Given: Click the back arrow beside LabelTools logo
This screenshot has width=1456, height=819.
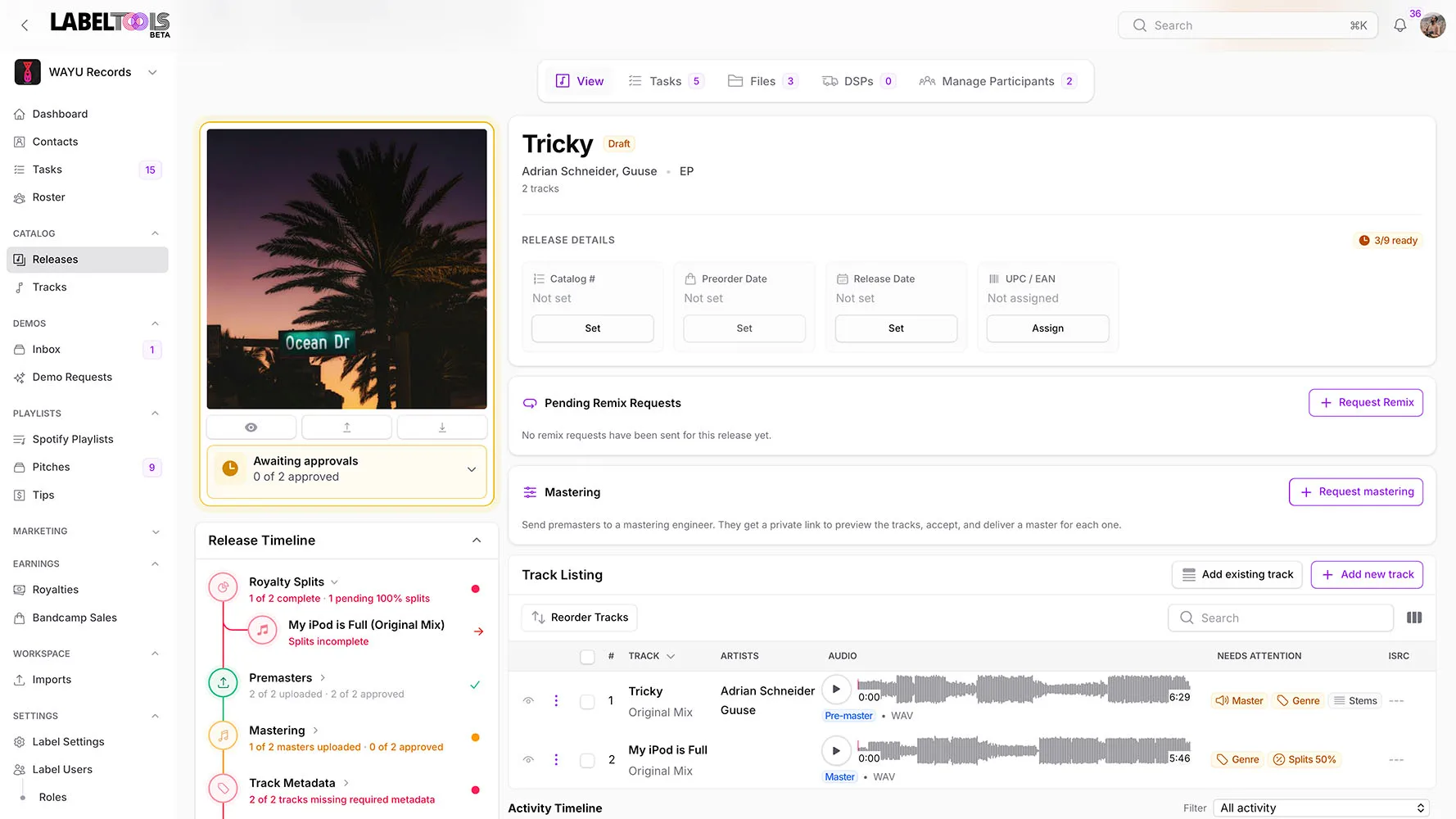Looking at the screenshot, I should tap(25, 25).
